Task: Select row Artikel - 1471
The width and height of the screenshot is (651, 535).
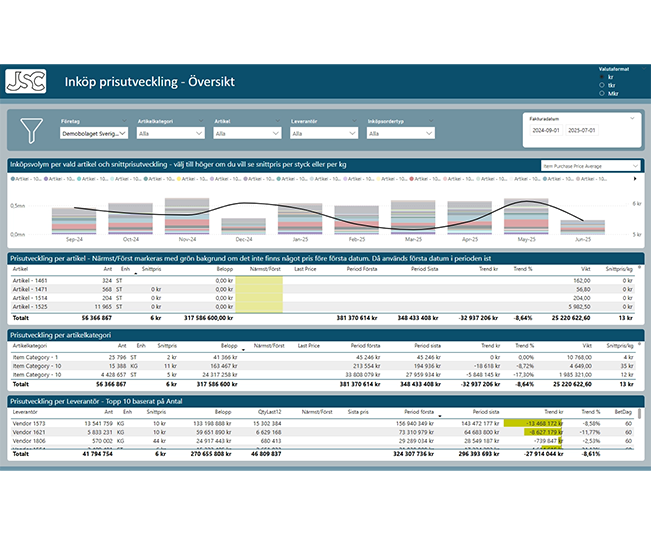Action: [x=322, y=289]
